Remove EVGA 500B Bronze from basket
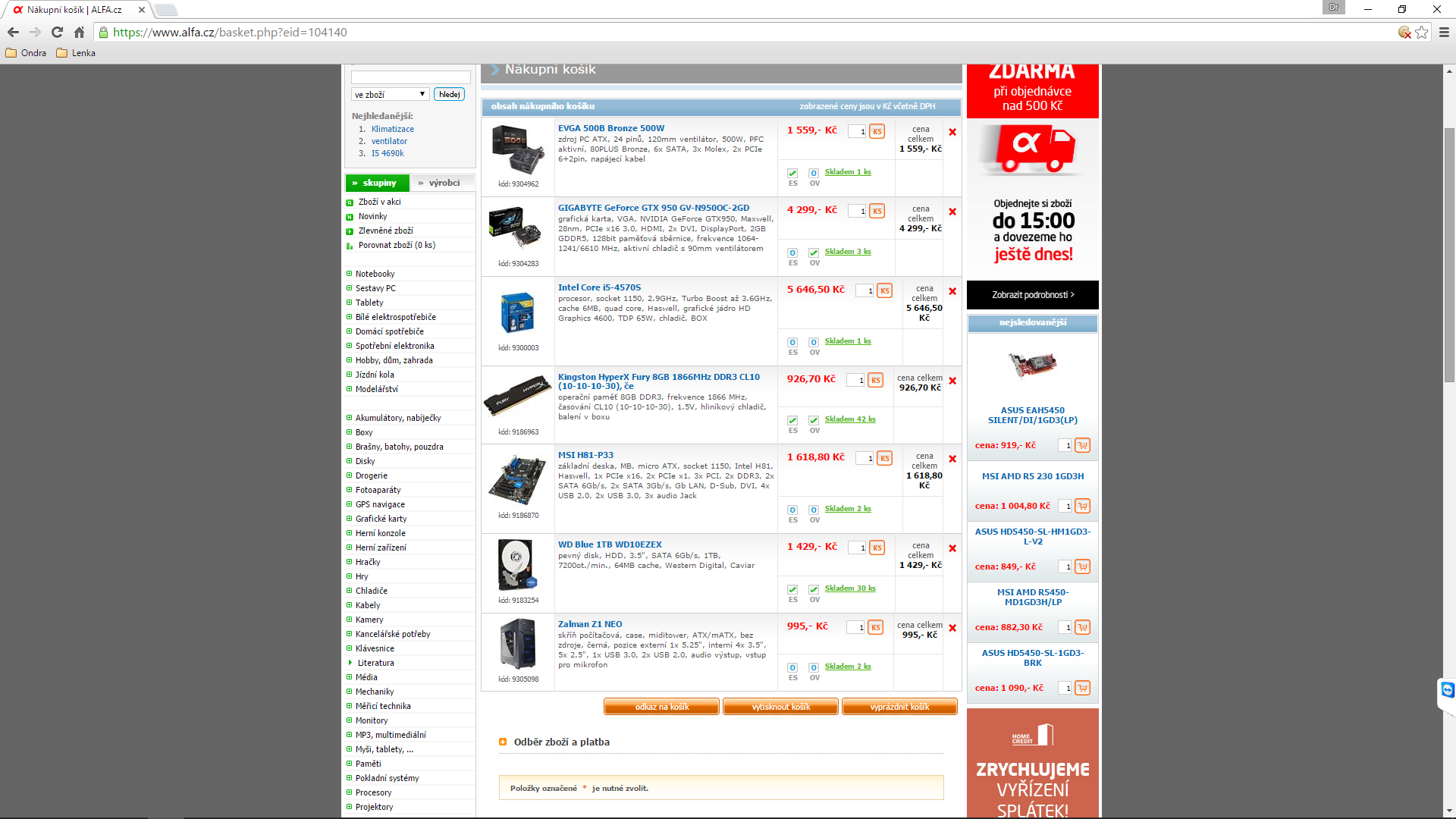The width and height of the screenshot is (1456, 819). (x=952, y=132)
